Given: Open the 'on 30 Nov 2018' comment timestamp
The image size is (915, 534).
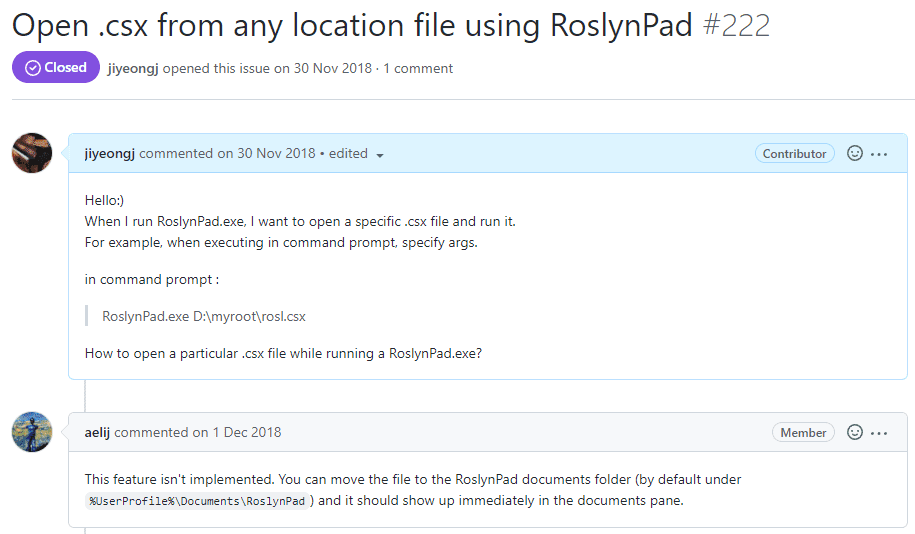Looking at the screenshot, I should pyautogui.click(x=267, y=153).
